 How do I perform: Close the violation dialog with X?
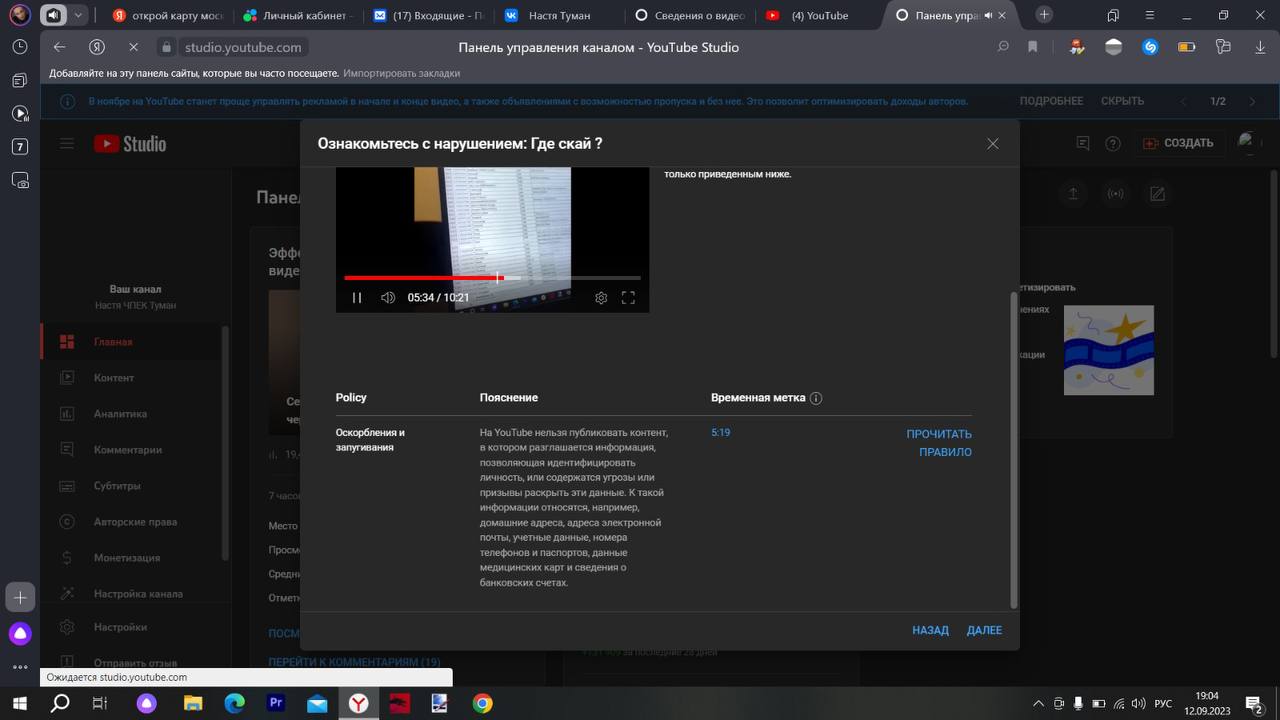click(993, 144)
